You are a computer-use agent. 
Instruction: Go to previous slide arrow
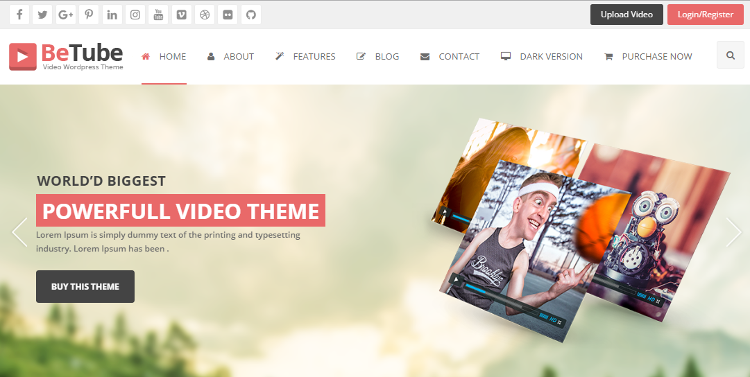tap(20, 233)
